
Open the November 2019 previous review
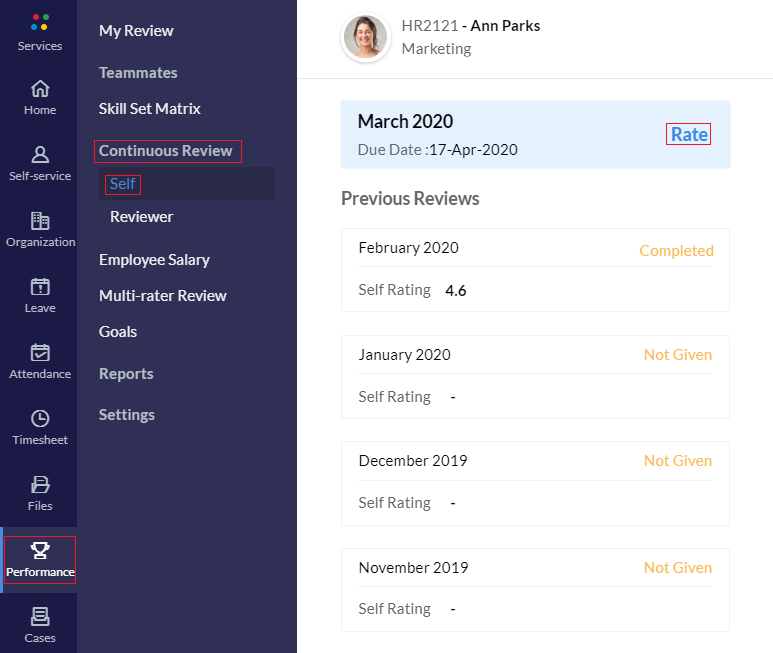535,590
